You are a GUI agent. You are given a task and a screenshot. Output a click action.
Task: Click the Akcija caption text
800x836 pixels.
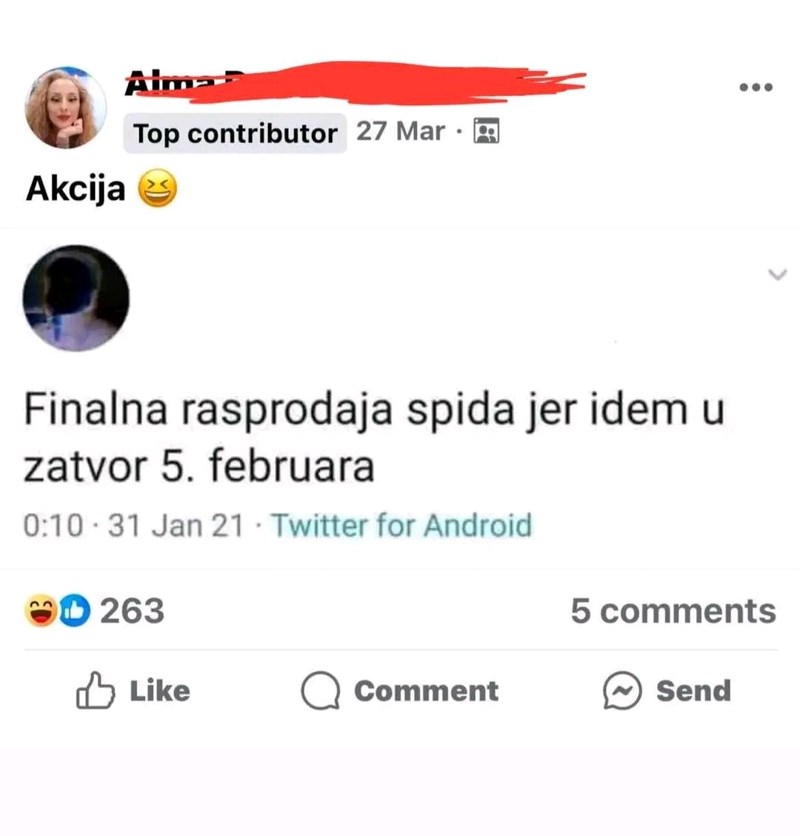[x=76, y=189]
